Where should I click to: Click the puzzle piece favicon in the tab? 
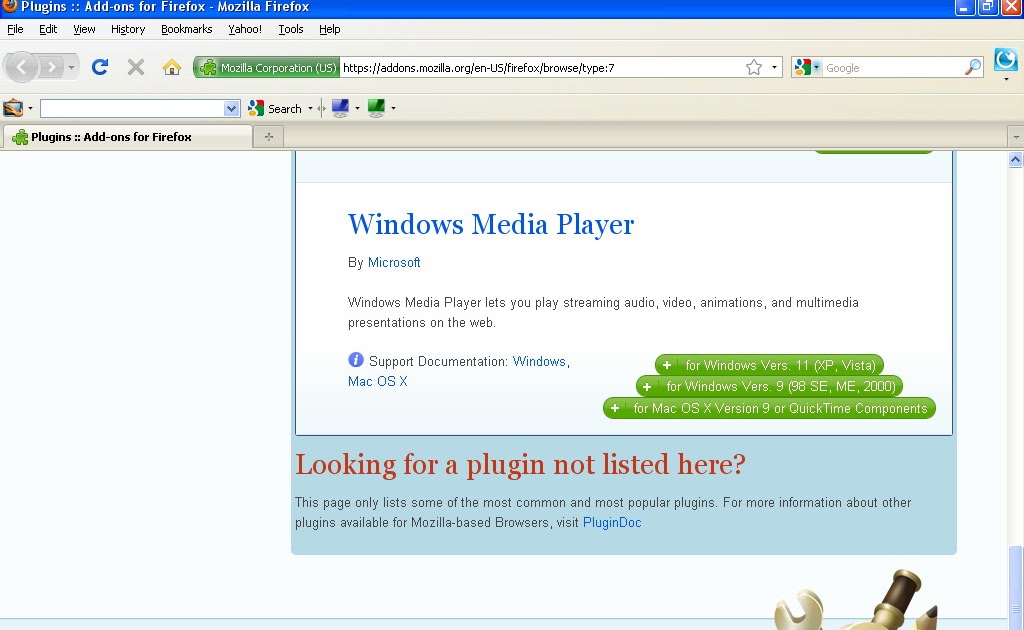pyautogui.click(x=20, y=137)
